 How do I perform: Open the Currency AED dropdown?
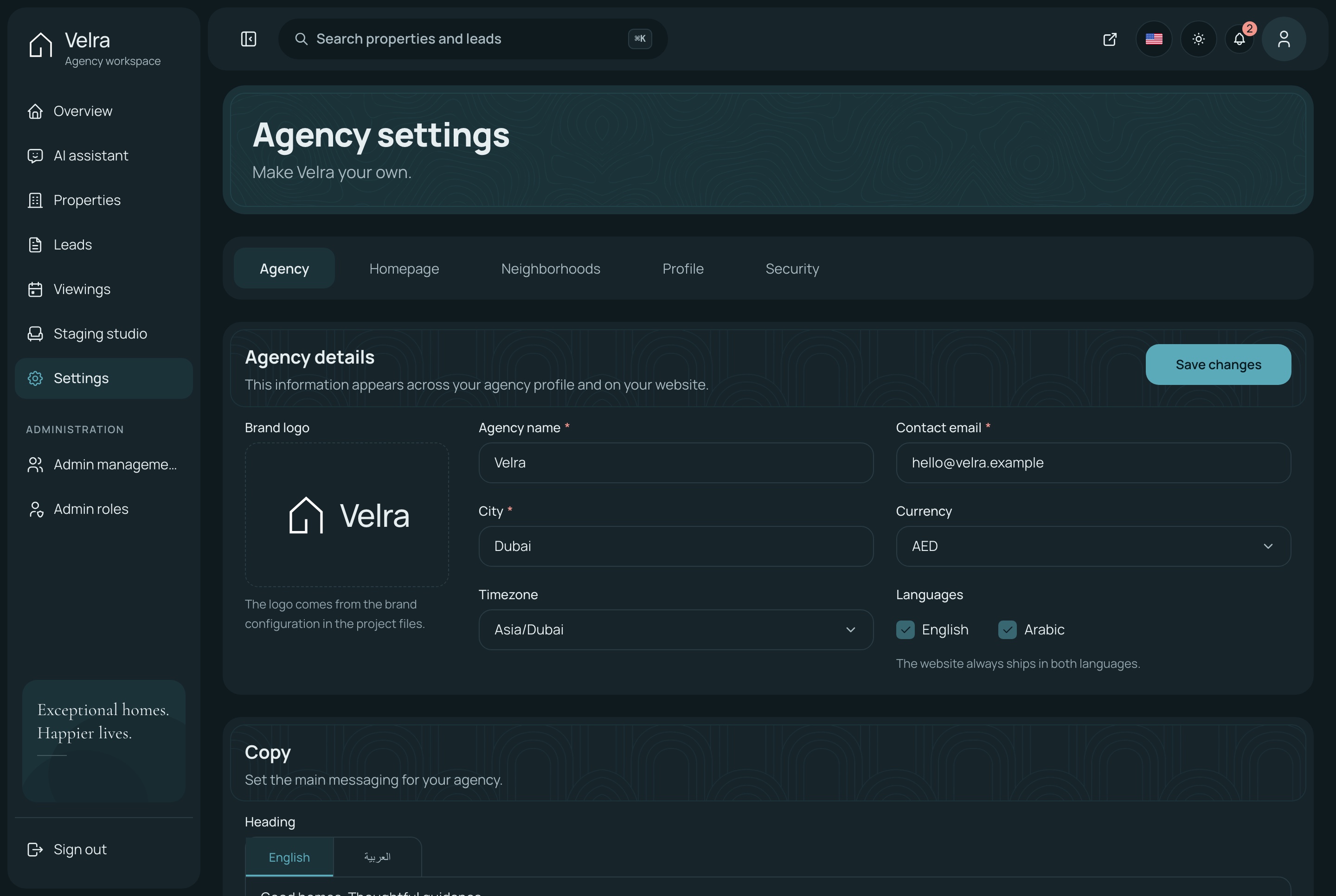point(1093,546)
